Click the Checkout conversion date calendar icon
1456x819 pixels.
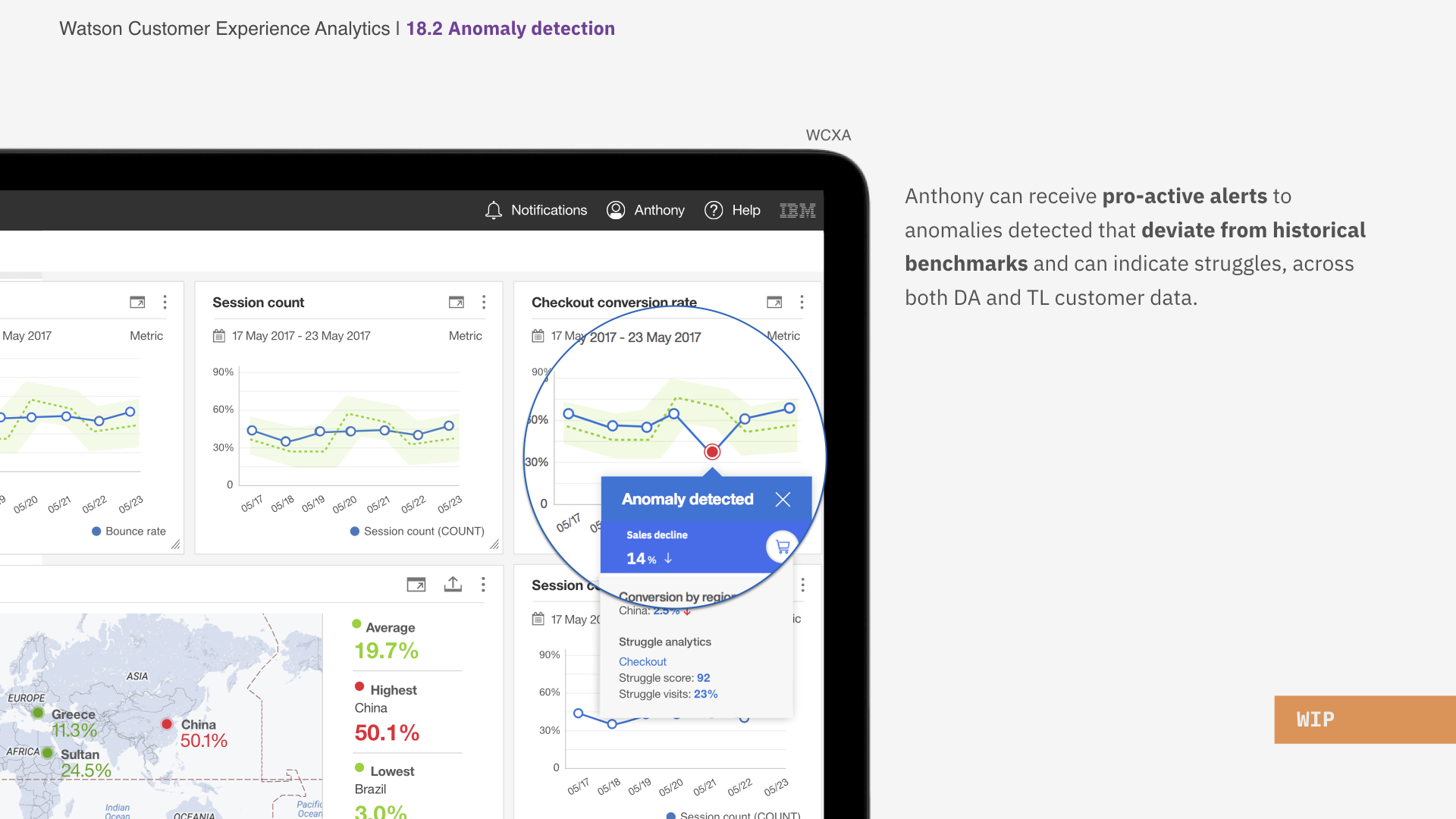pos(538,336)
